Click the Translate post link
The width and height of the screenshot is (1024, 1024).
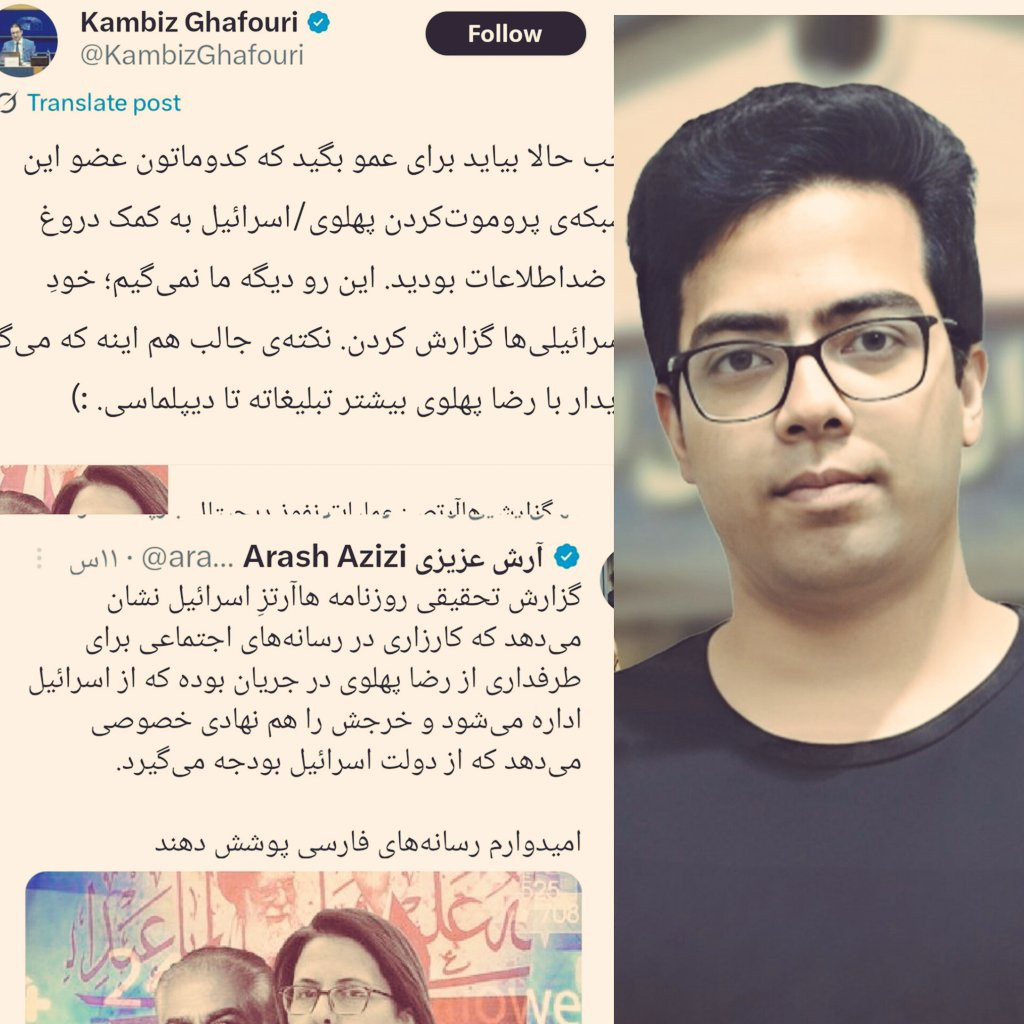click(x=104, y=103)
